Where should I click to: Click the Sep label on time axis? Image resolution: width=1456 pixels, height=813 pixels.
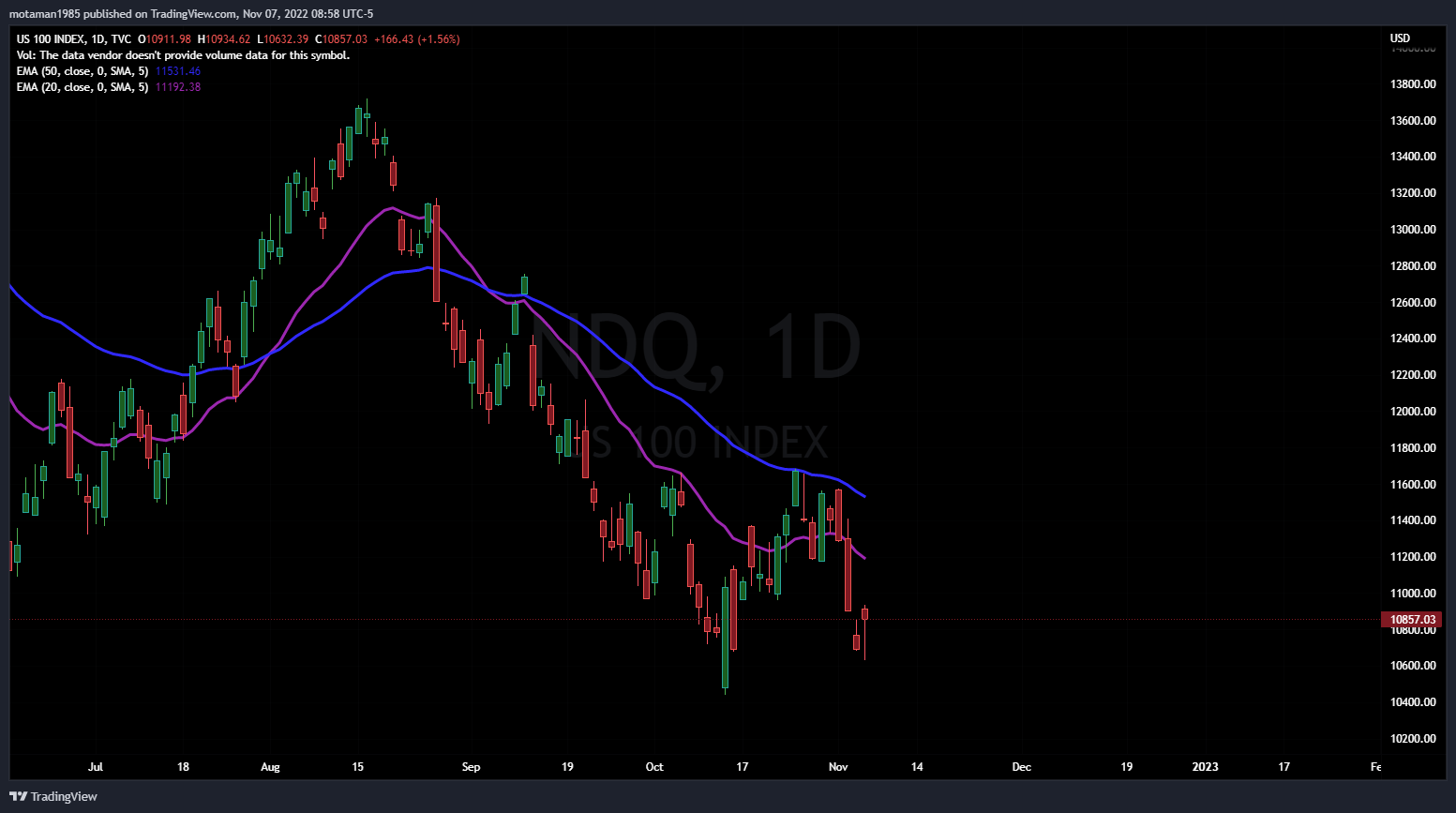tap(471, 767)
